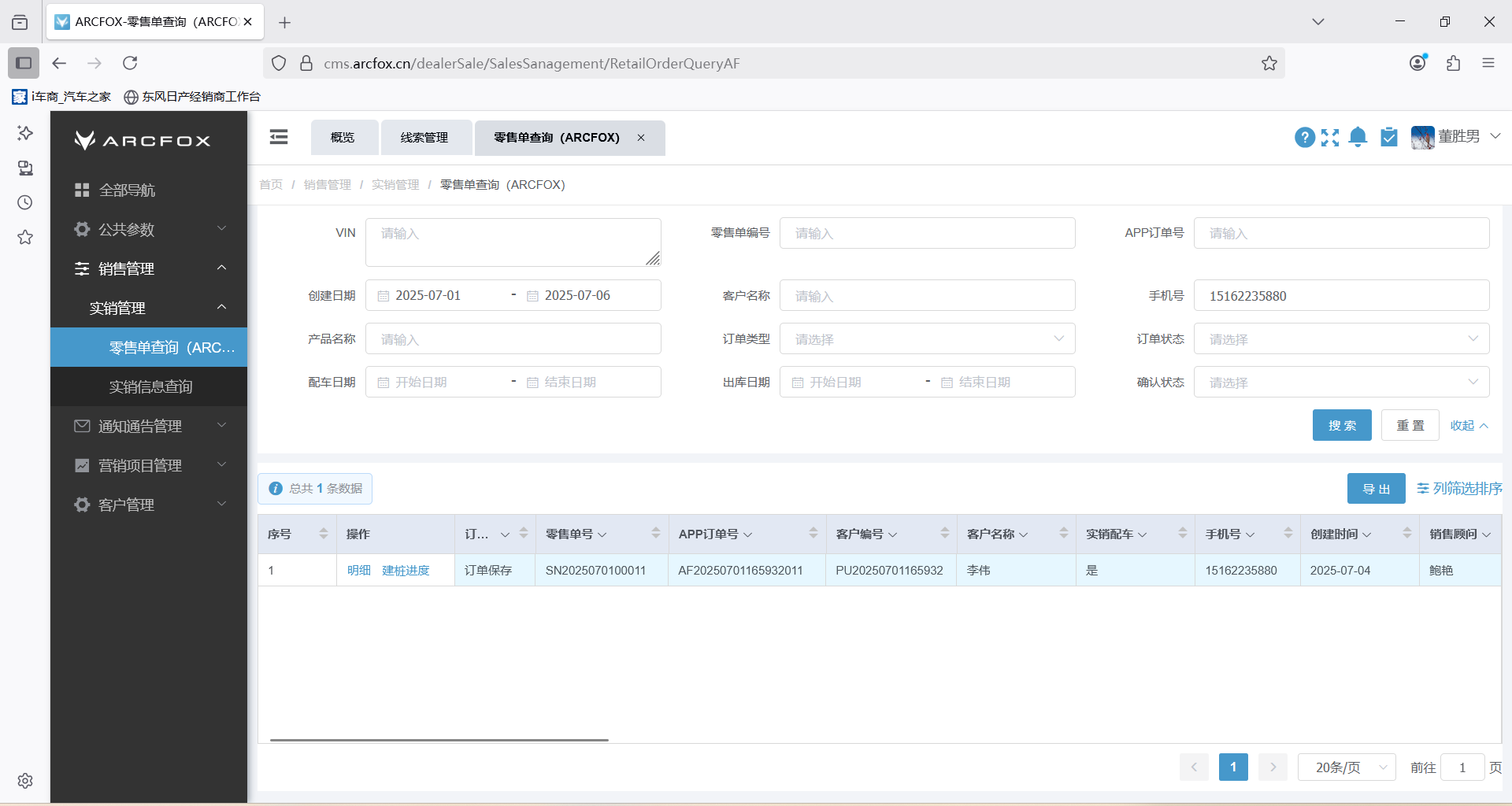Click 创建日期 start date field

(x=439, y=295)
